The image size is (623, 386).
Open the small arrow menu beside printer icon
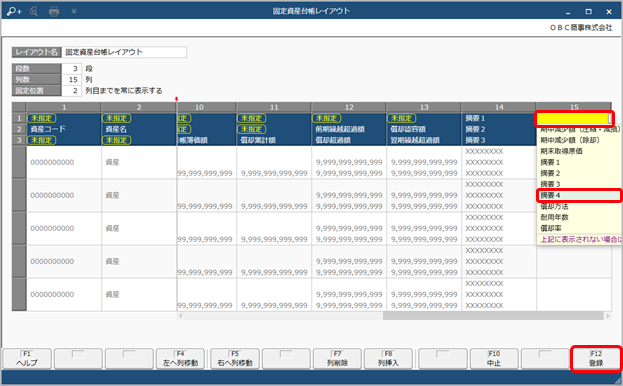pos(74,12)
